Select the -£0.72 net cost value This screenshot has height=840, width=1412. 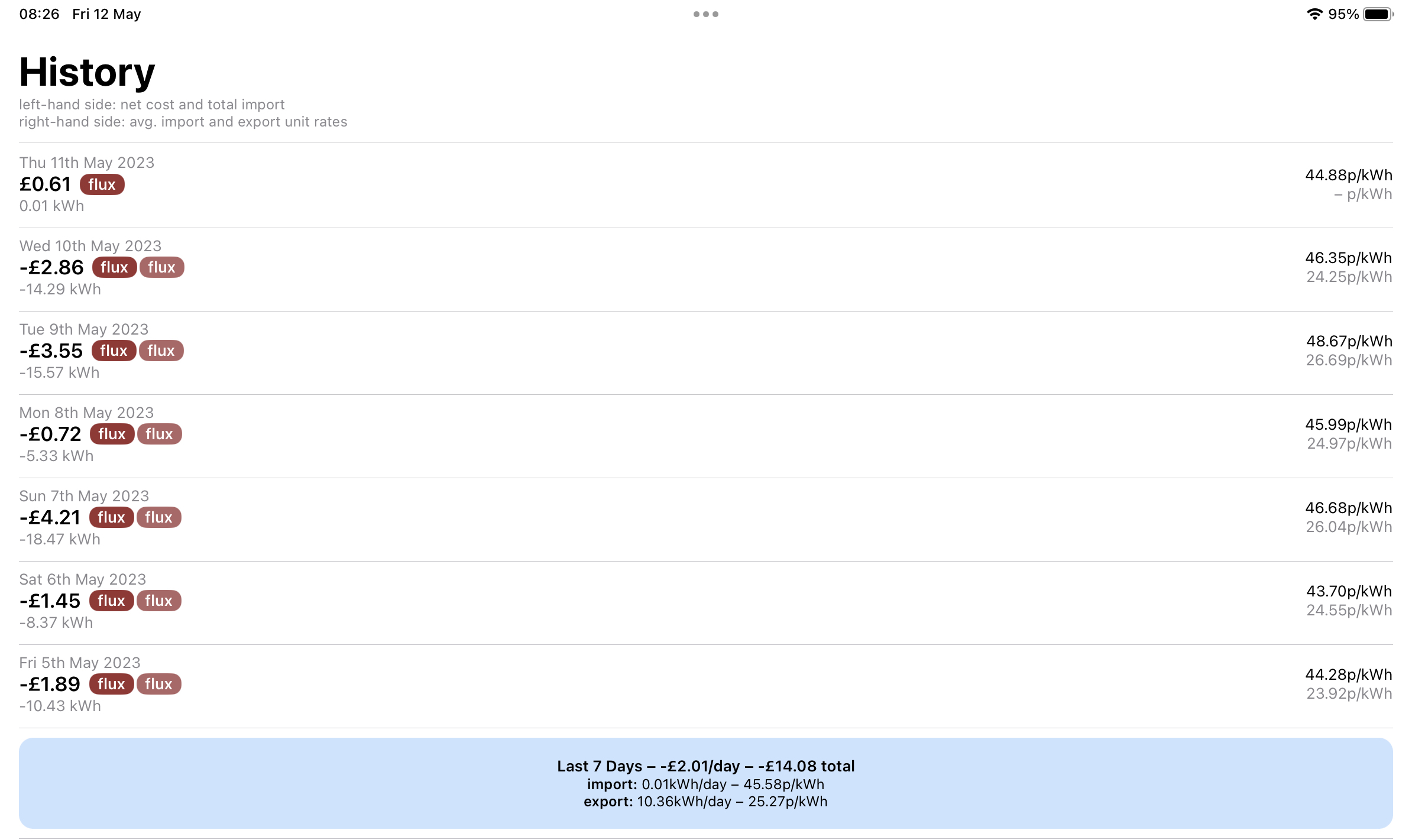click(50, 434)
